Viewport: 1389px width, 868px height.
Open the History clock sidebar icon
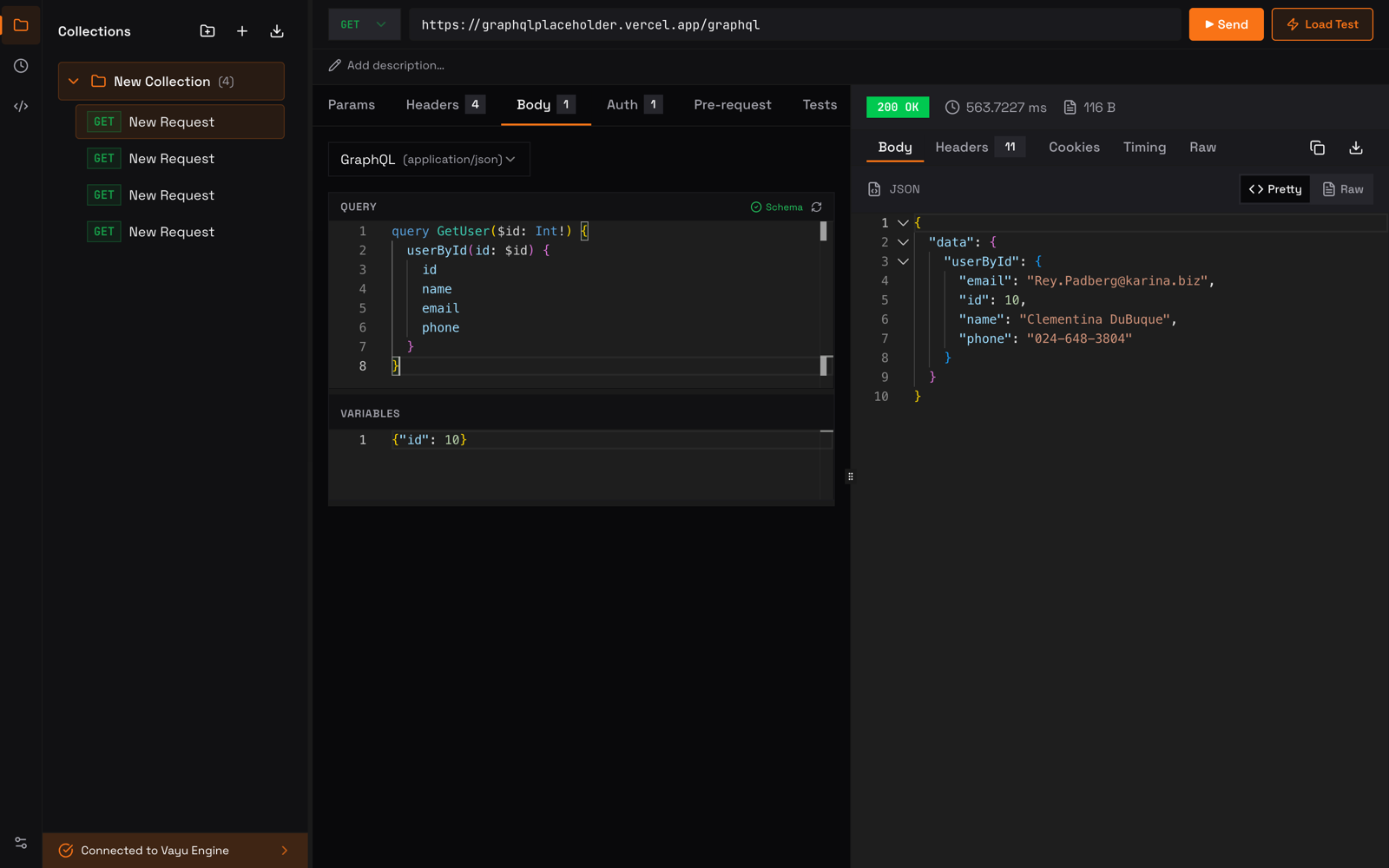(21, 66)
